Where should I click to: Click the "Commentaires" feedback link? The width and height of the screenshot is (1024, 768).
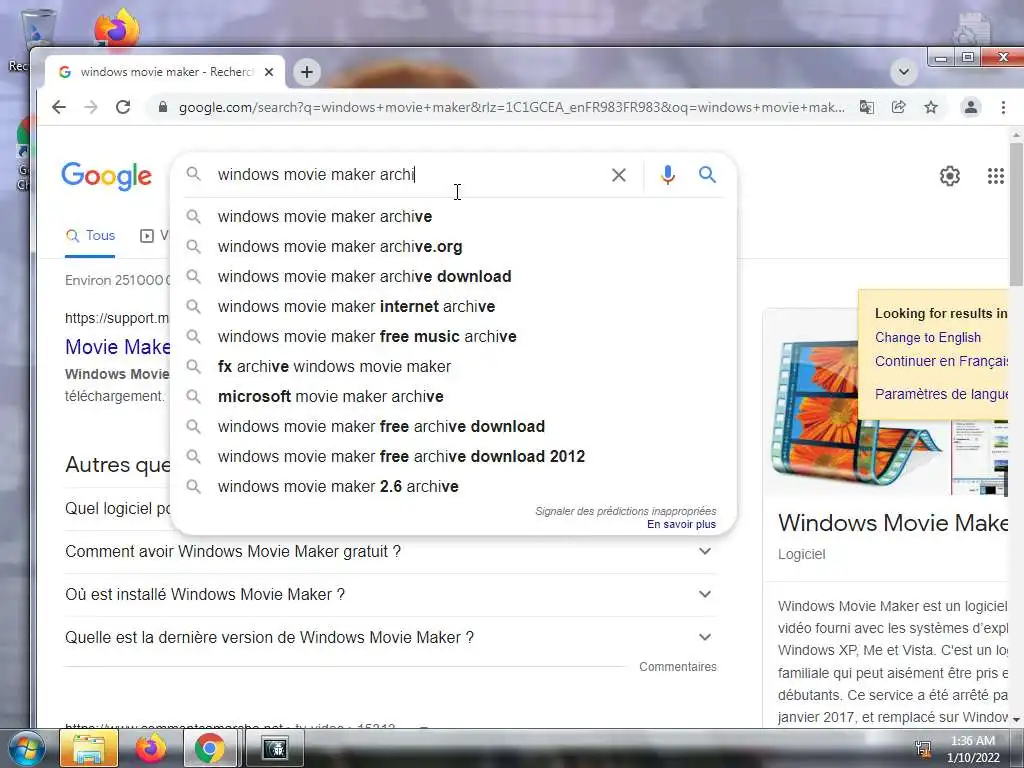tap(677, 667)
